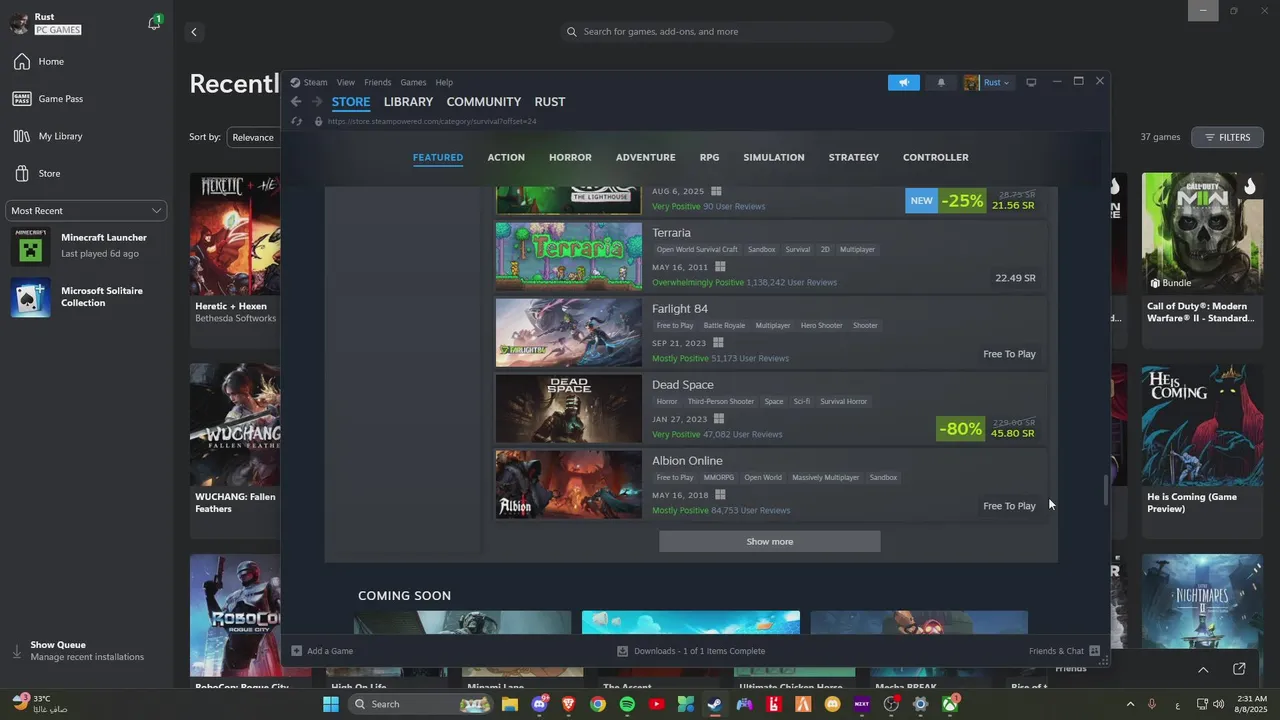1280x720 pixels.
Task: Click the Windows Start button
Action: (x=331, y=704)
